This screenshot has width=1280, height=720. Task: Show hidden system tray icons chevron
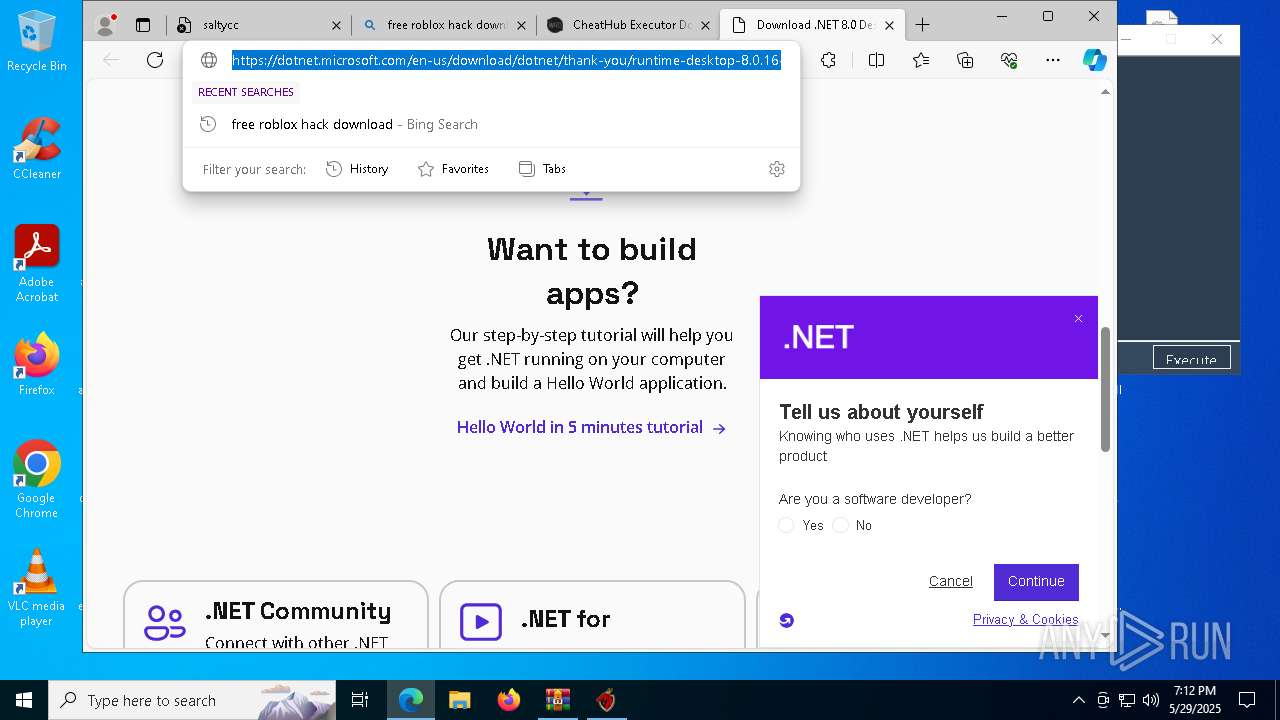click(x=1078, y=700)
